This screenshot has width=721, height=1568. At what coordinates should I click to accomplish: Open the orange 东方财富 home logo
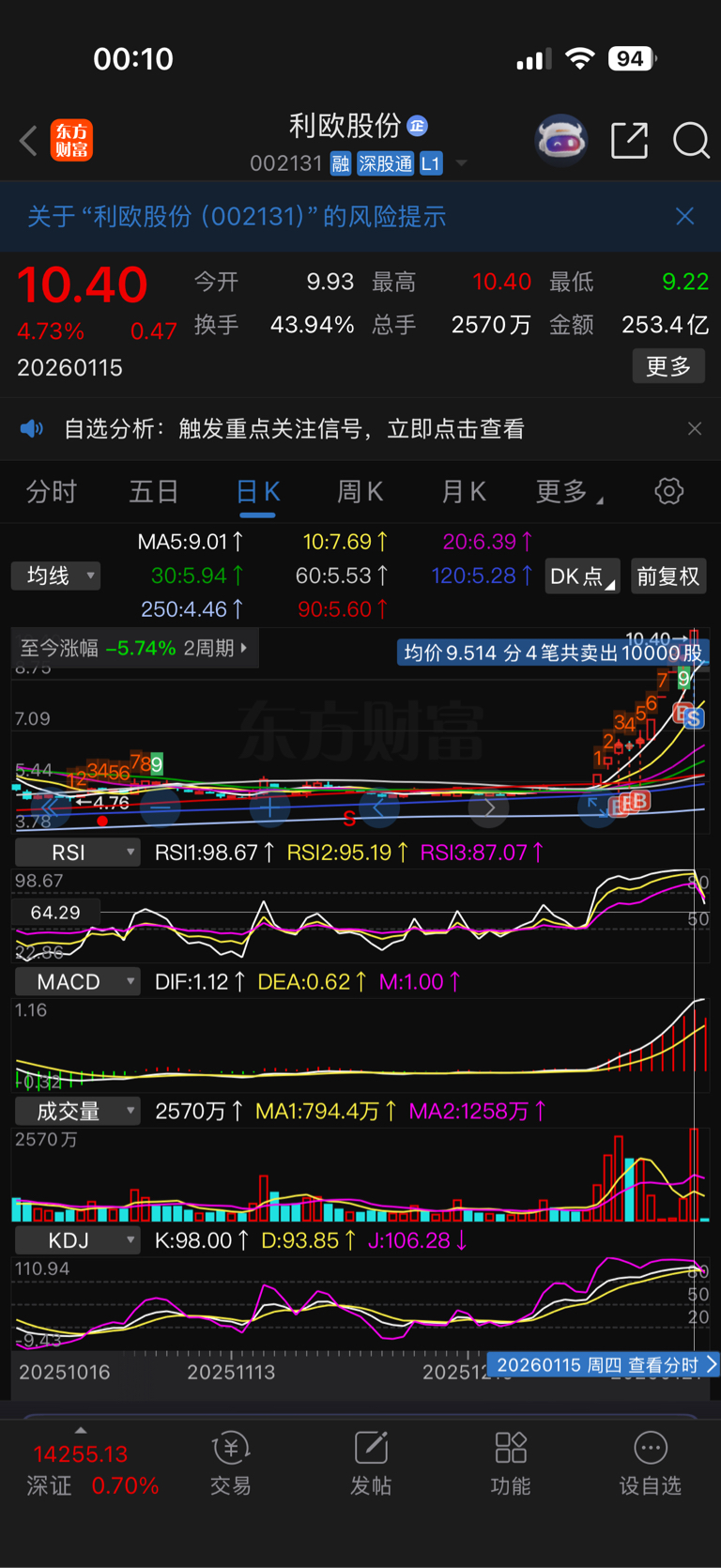tap(71, 141)
